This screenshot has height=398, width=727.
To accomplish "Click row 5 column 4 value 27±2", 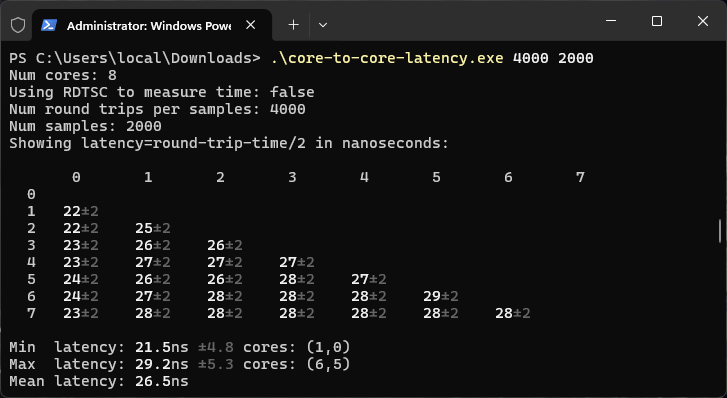I will point(369,279).
